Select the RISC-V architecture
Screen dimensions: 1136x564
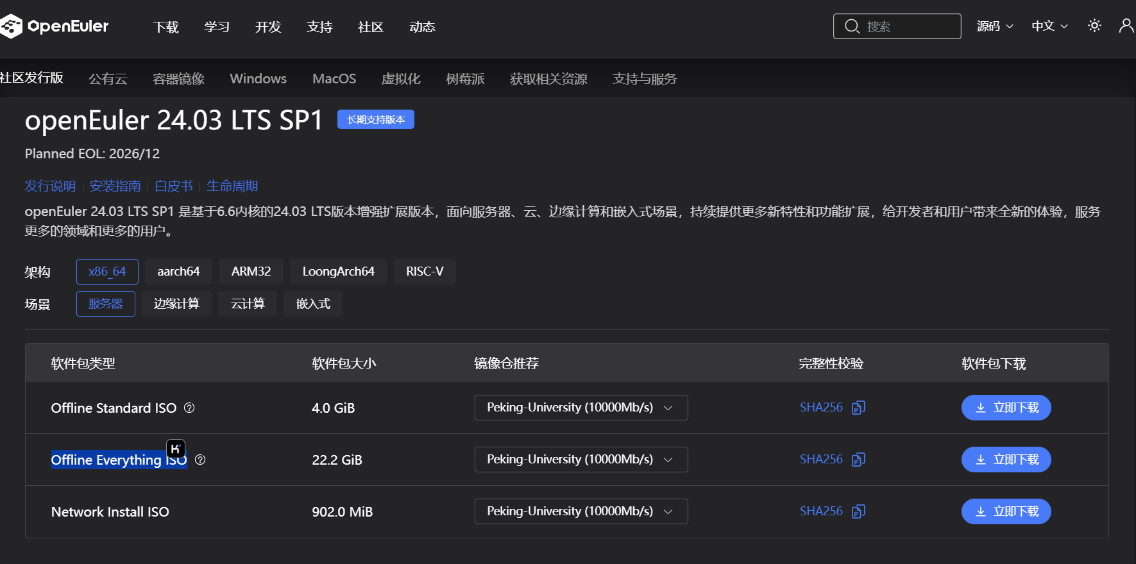(425, 272)
